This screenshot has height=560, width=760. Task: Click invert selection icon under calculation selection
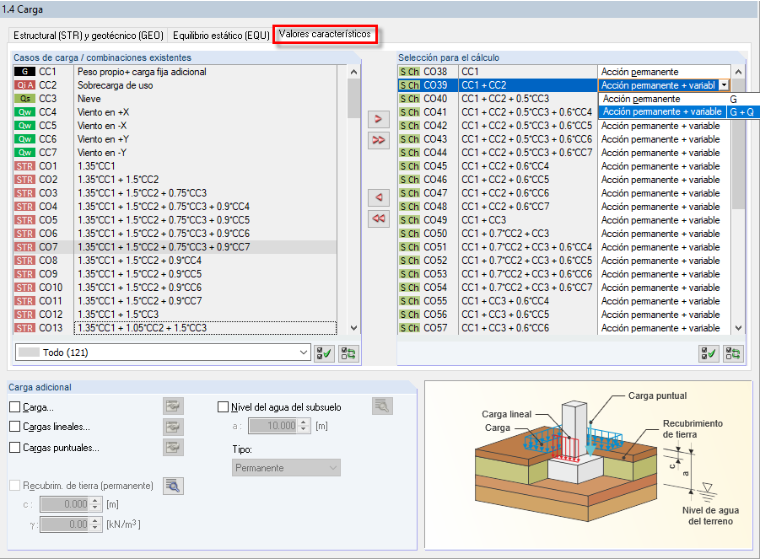[733, 353]
